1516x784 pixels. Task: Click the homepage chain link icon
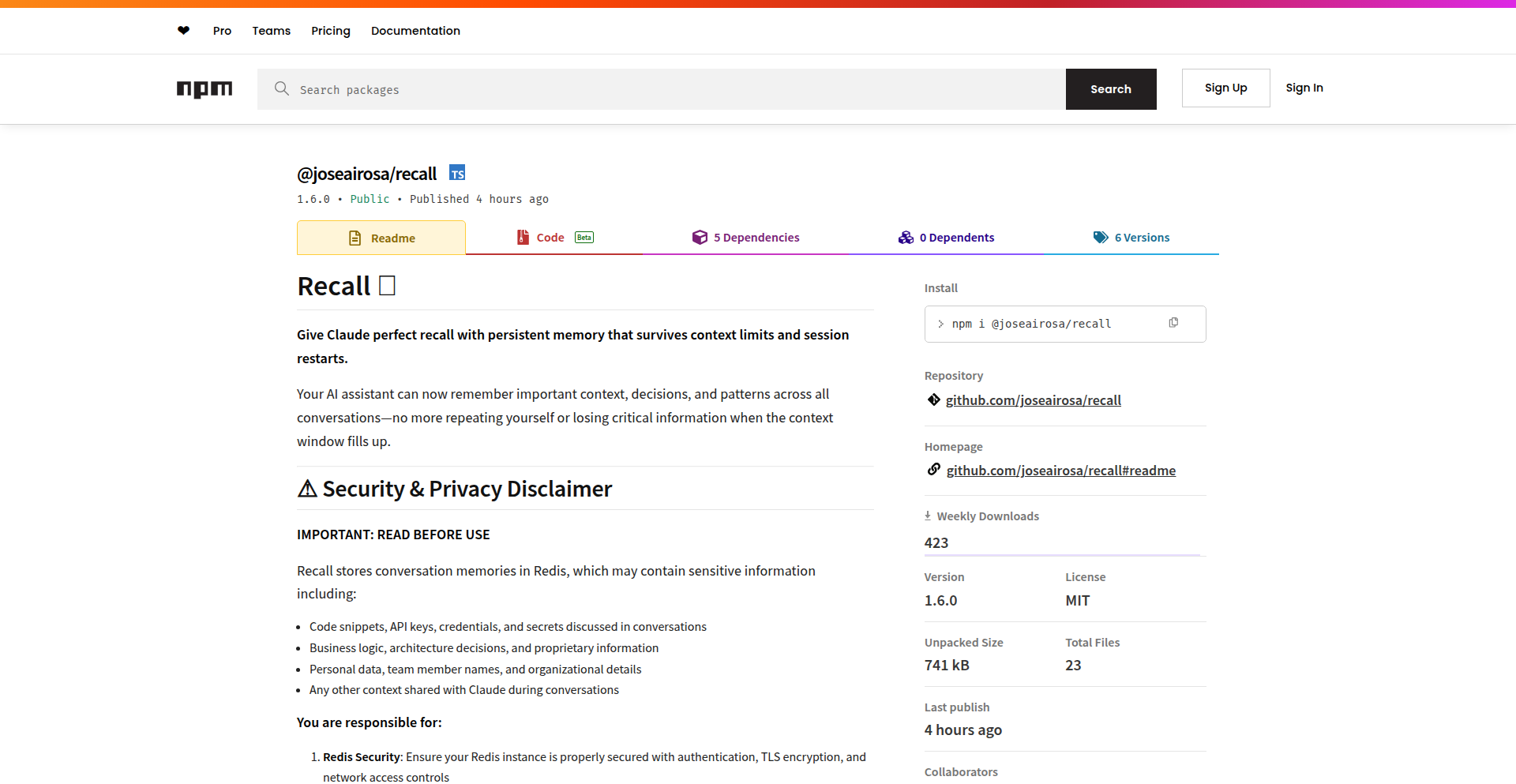pos(934,470)
